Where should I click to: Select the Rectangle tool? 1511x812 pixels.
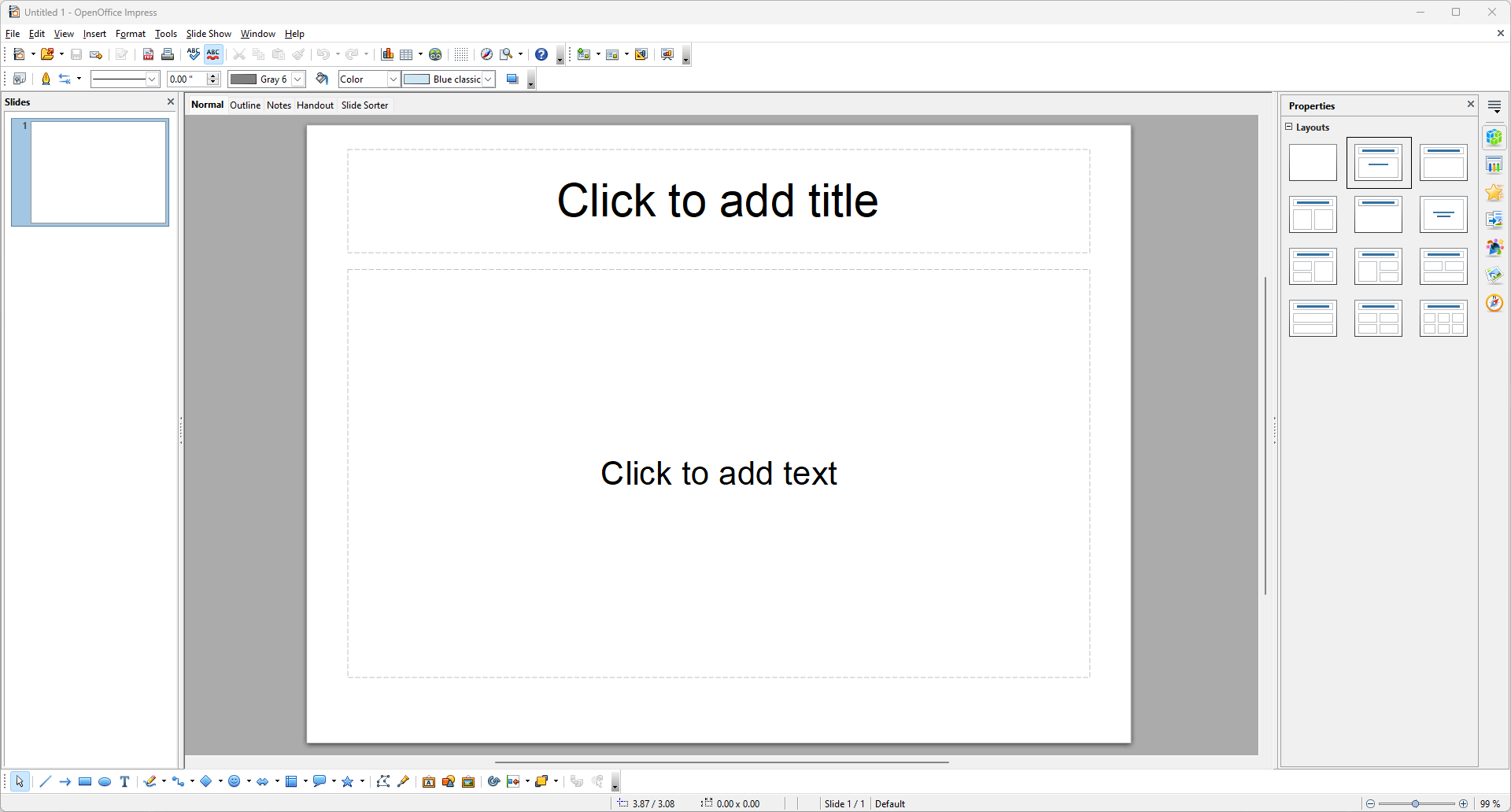pos(84,781)
